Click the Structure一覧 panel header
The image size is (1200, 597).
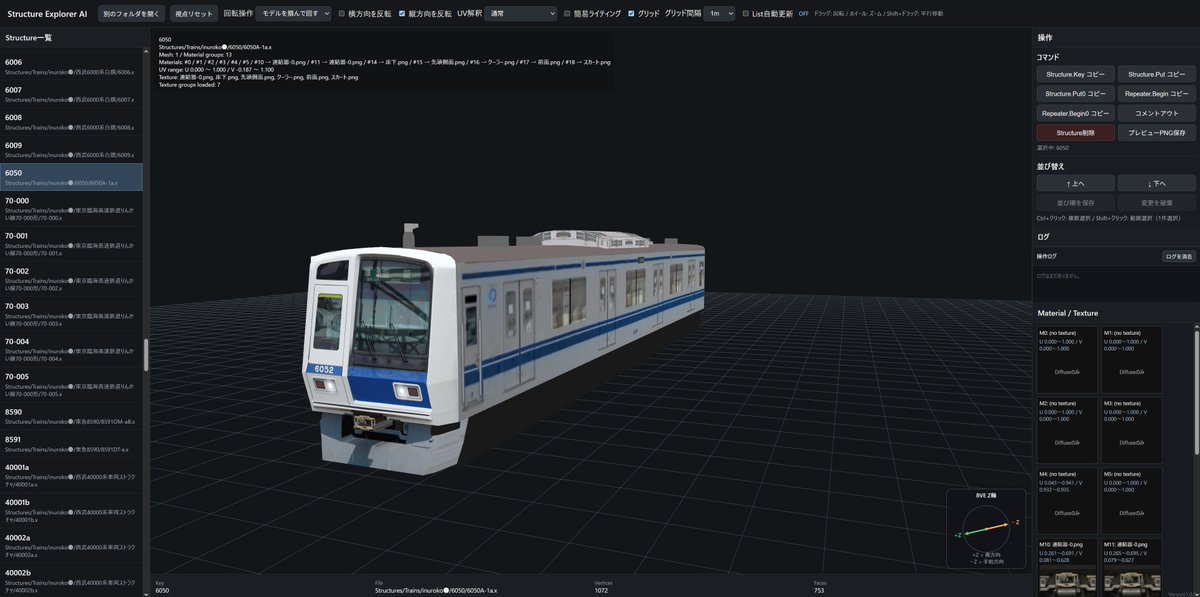(x=28, y=38)
